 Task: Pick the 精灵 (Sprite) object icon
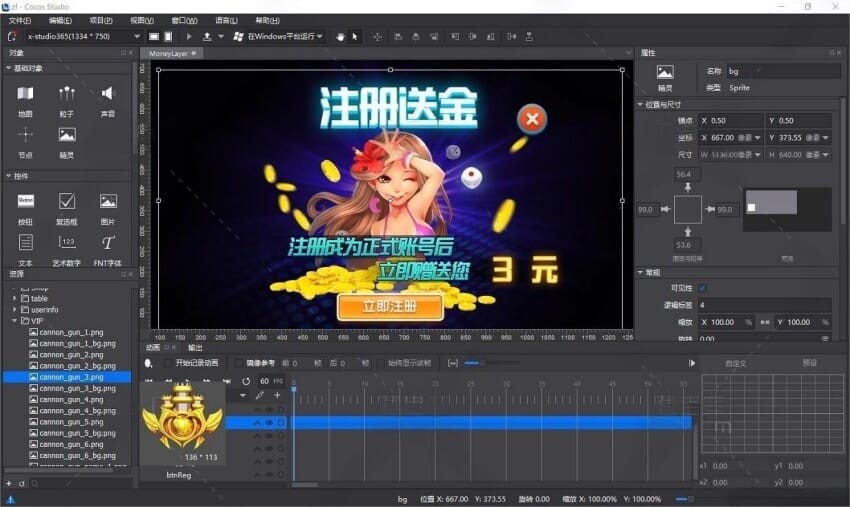67,136
